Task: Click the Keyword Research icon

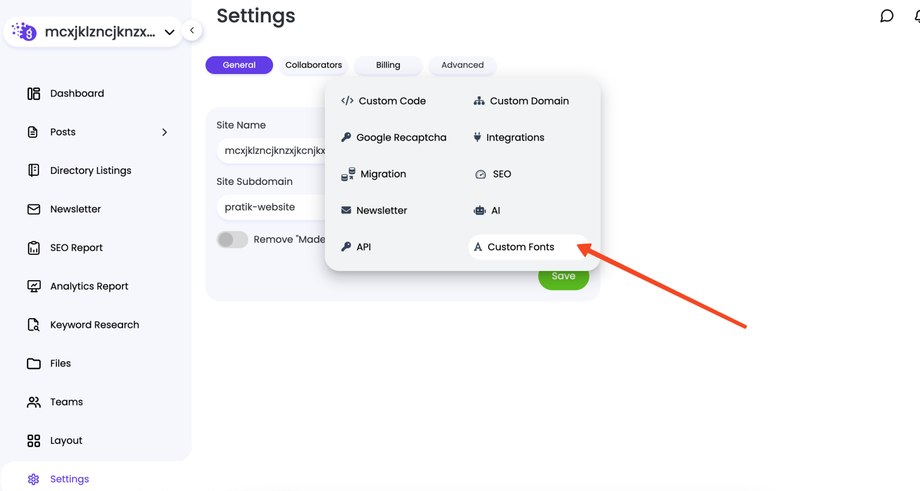Action: pos(34,325)
